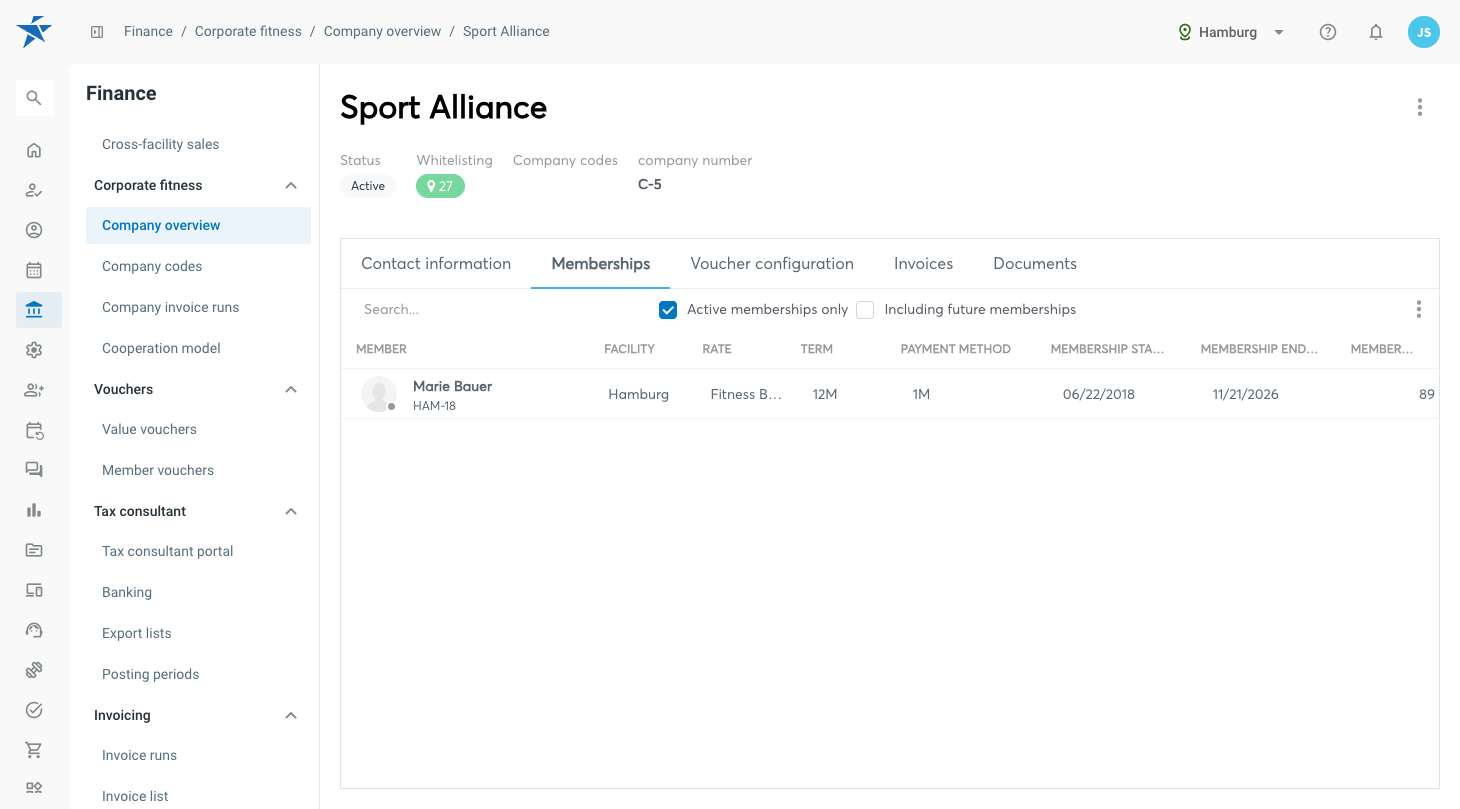Screen dimensions: 1460x809
Task: Select the Finance bank icon in sidebar
Action: pyautogui.click(x=34, y=310)
